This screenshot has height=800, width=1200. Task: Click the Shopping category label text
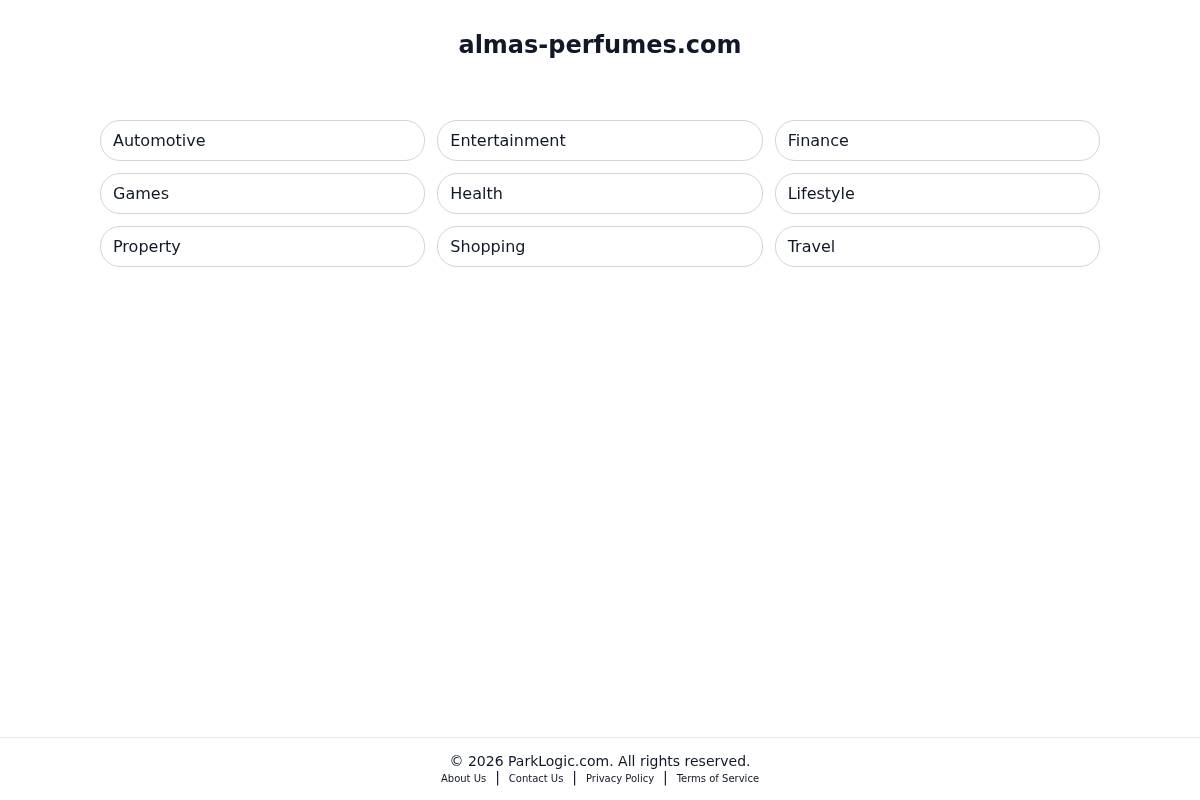click(487, 246)
